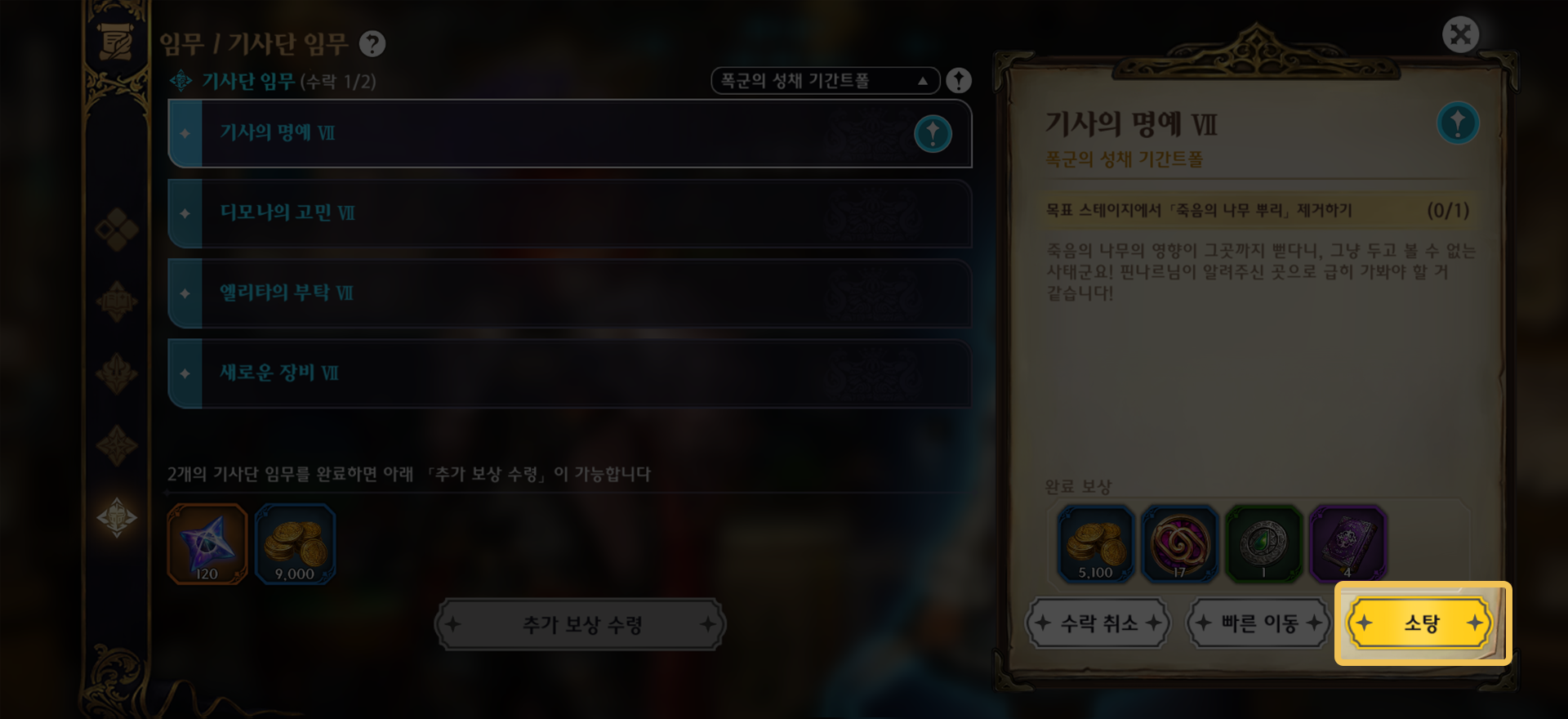Tap the teal location marker on the detail panel
The height and width of the screenshot is (719, 1568).
click(x=1458, y=123)
